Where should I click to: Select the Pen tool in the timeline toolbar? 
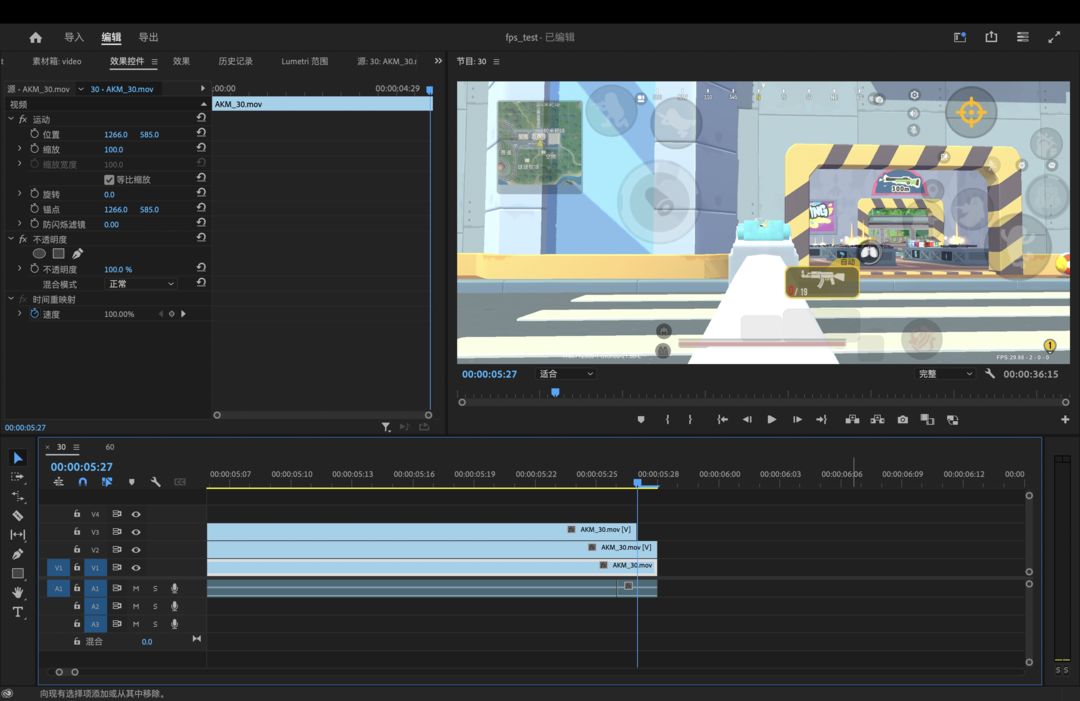pyautogui.click(x=17, y=554)
